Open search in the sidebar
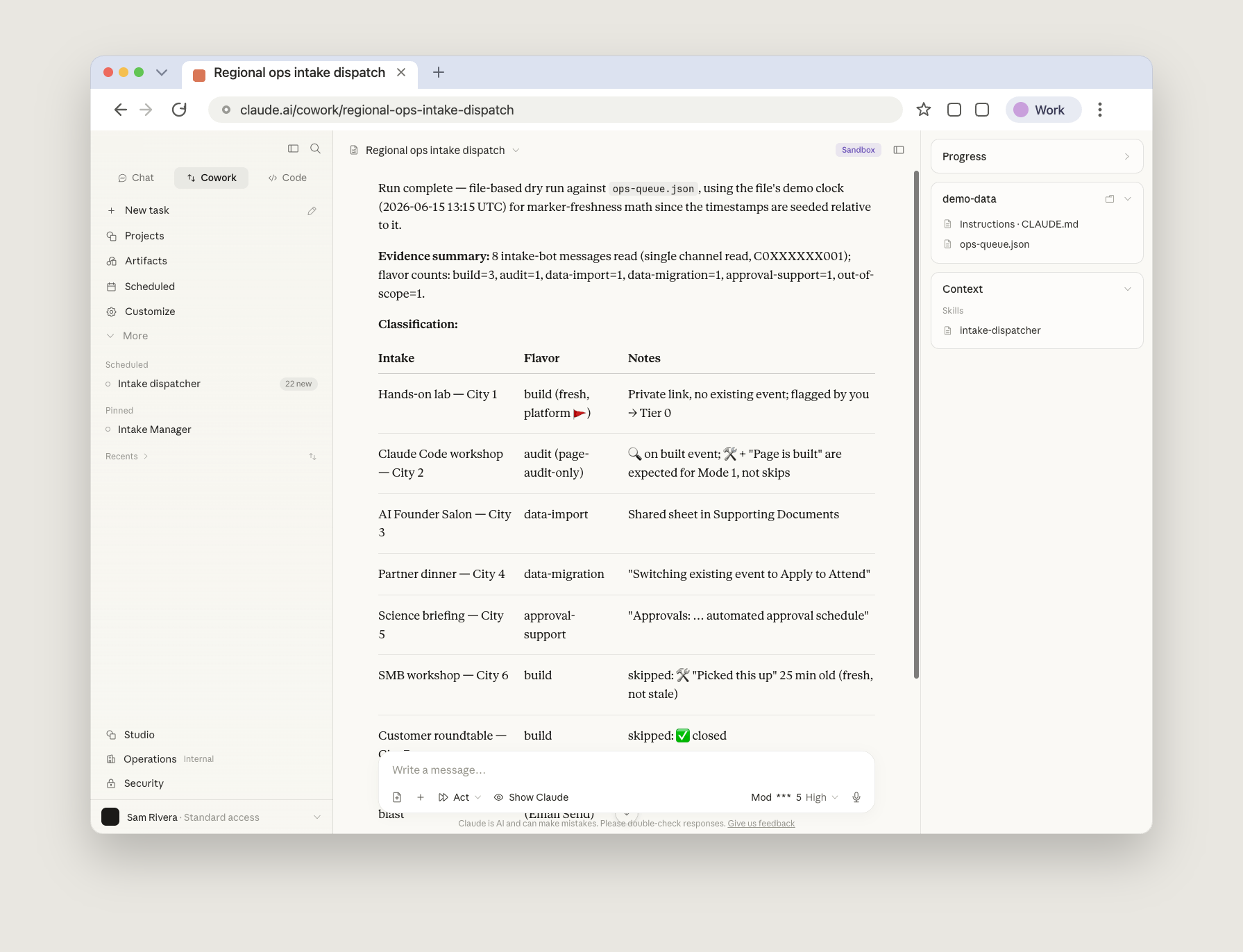This screenshot has width=1243, height=952. [x=316, y=148]
